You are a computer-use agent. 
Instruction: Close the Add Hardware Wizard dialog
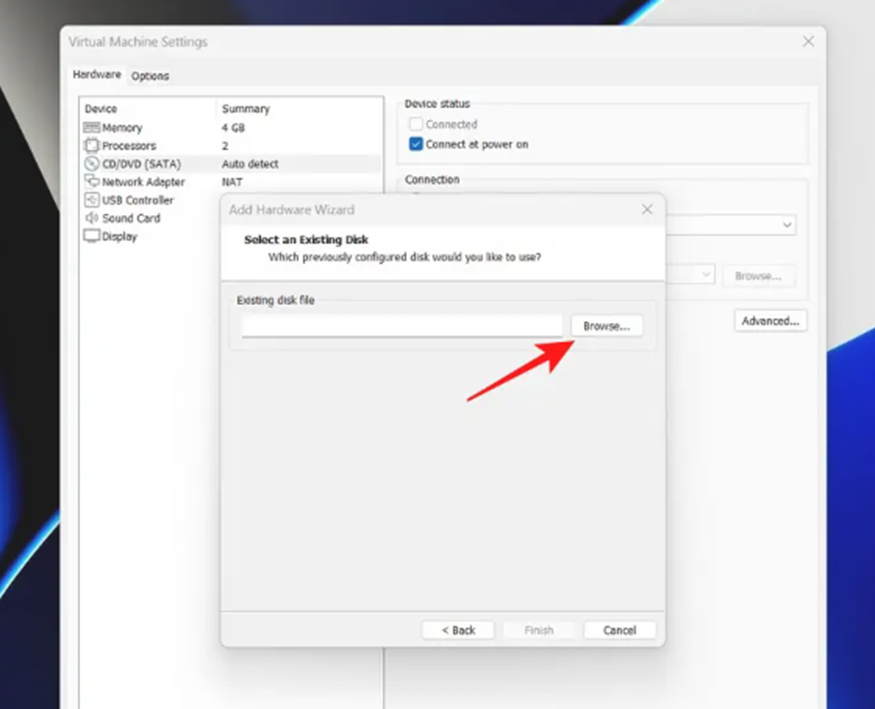coord(647,209)
